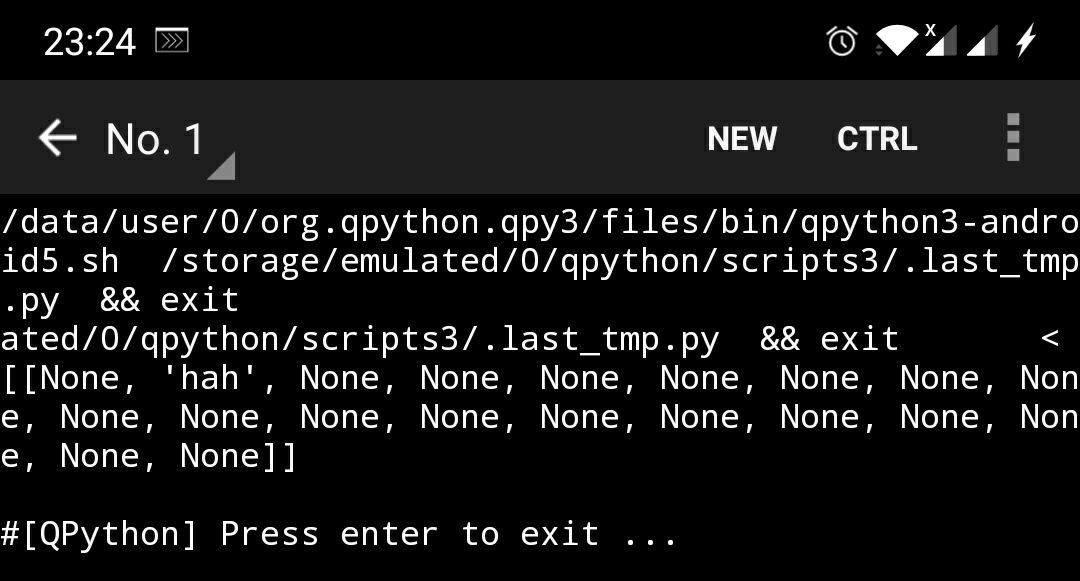Click the /data/user/0/org.qpython.qpy3 path line
Viewport: 1080px width, 581px height.
pos(540,222)
